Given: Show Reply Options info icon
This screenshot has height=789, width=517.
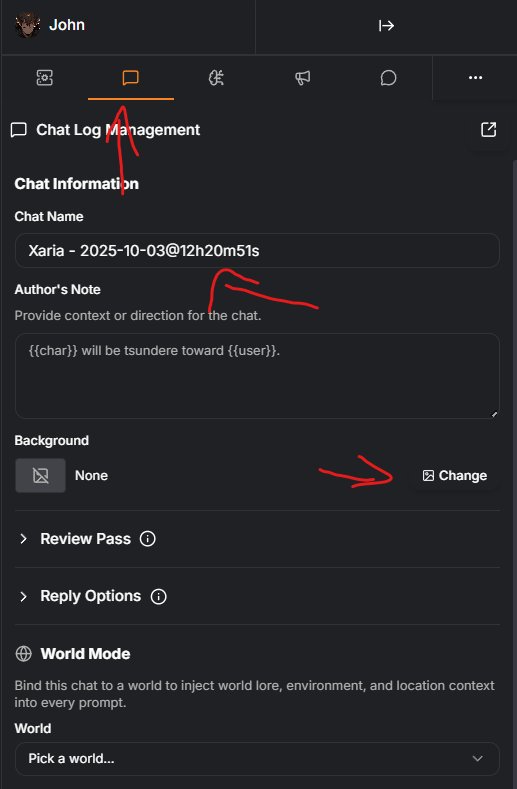Looking at the screenshot, I should [159, 596].
